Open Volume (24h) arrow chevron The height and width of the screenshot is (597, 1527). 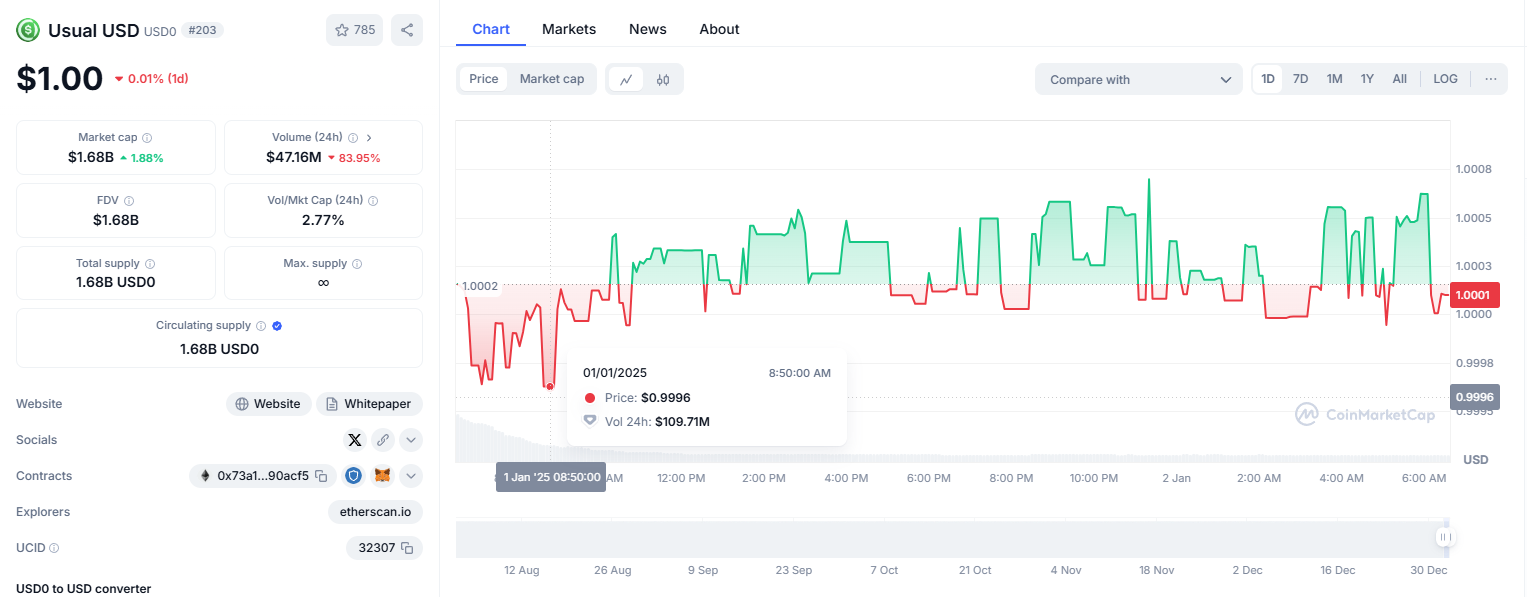click(x=369, y=138)
